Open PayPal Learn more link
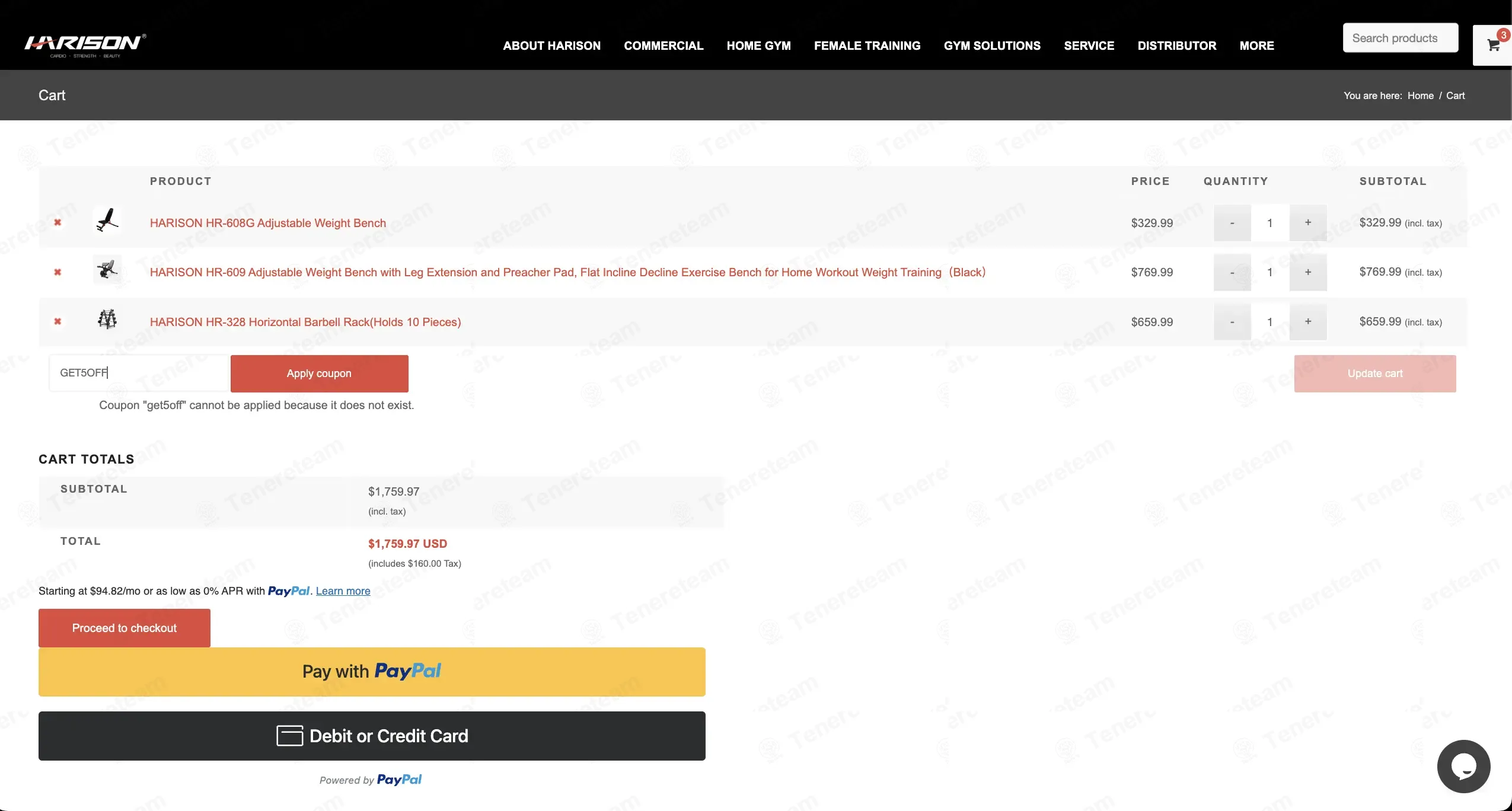The height and width of the screenshot is (811, 1512). (x=343, y=591)
